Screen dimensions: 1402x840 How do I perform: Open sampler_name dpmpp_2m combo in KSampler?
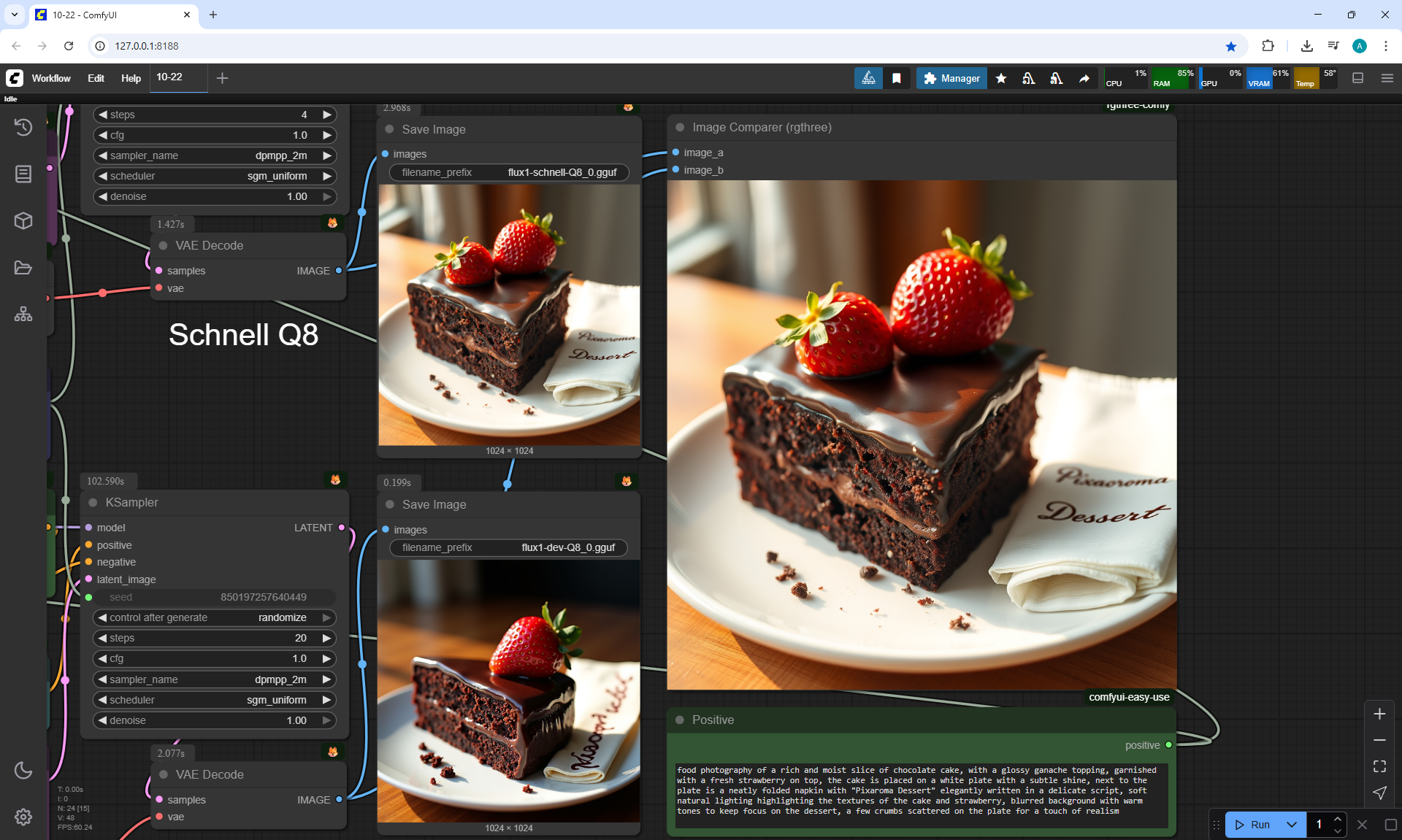[x=215, y=679]
